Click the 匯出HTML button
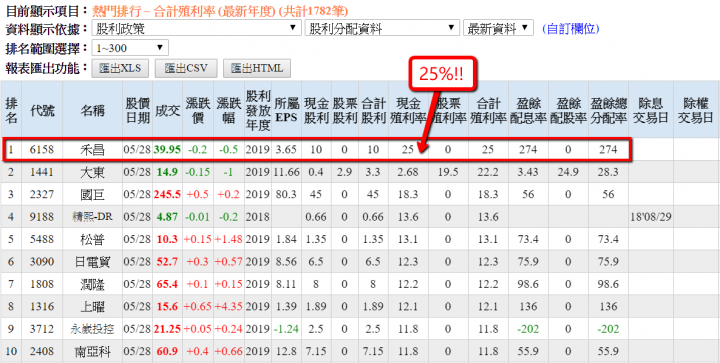Screen dimensions: 720x363 (x=257, y=69)
